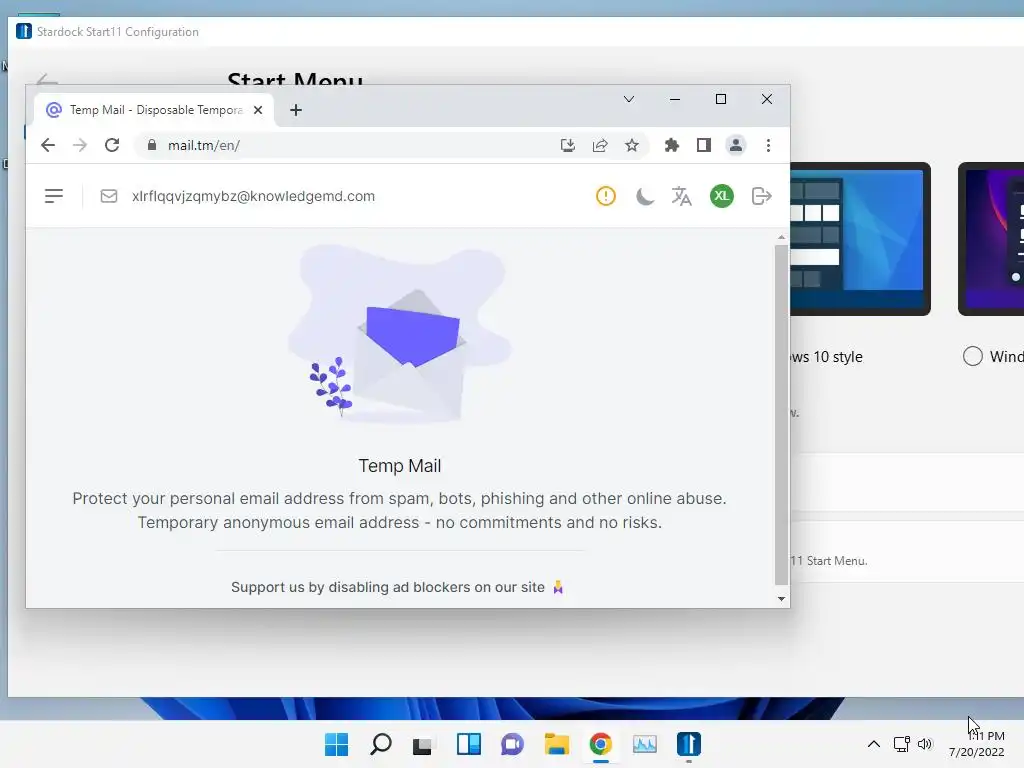
Task: Close the Temp Mail tab
Action: click(258, 110)
